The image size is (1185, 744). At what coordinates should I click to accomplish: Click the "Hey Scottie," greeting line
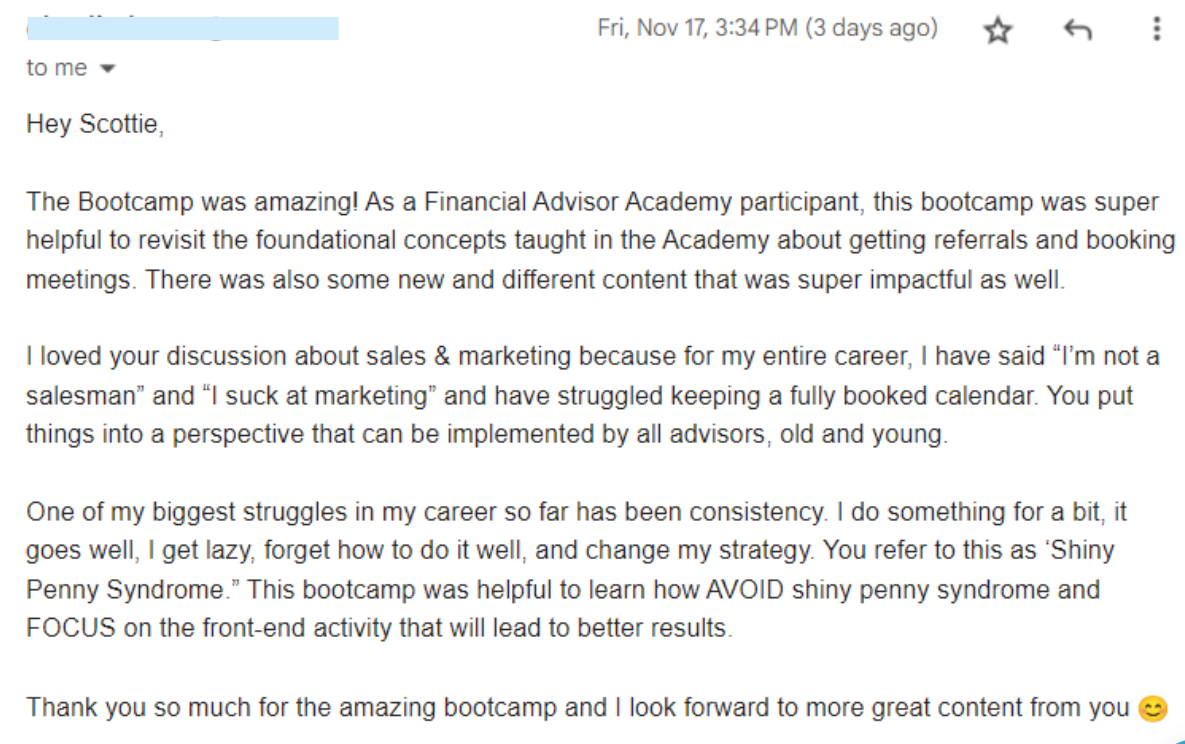93,125
